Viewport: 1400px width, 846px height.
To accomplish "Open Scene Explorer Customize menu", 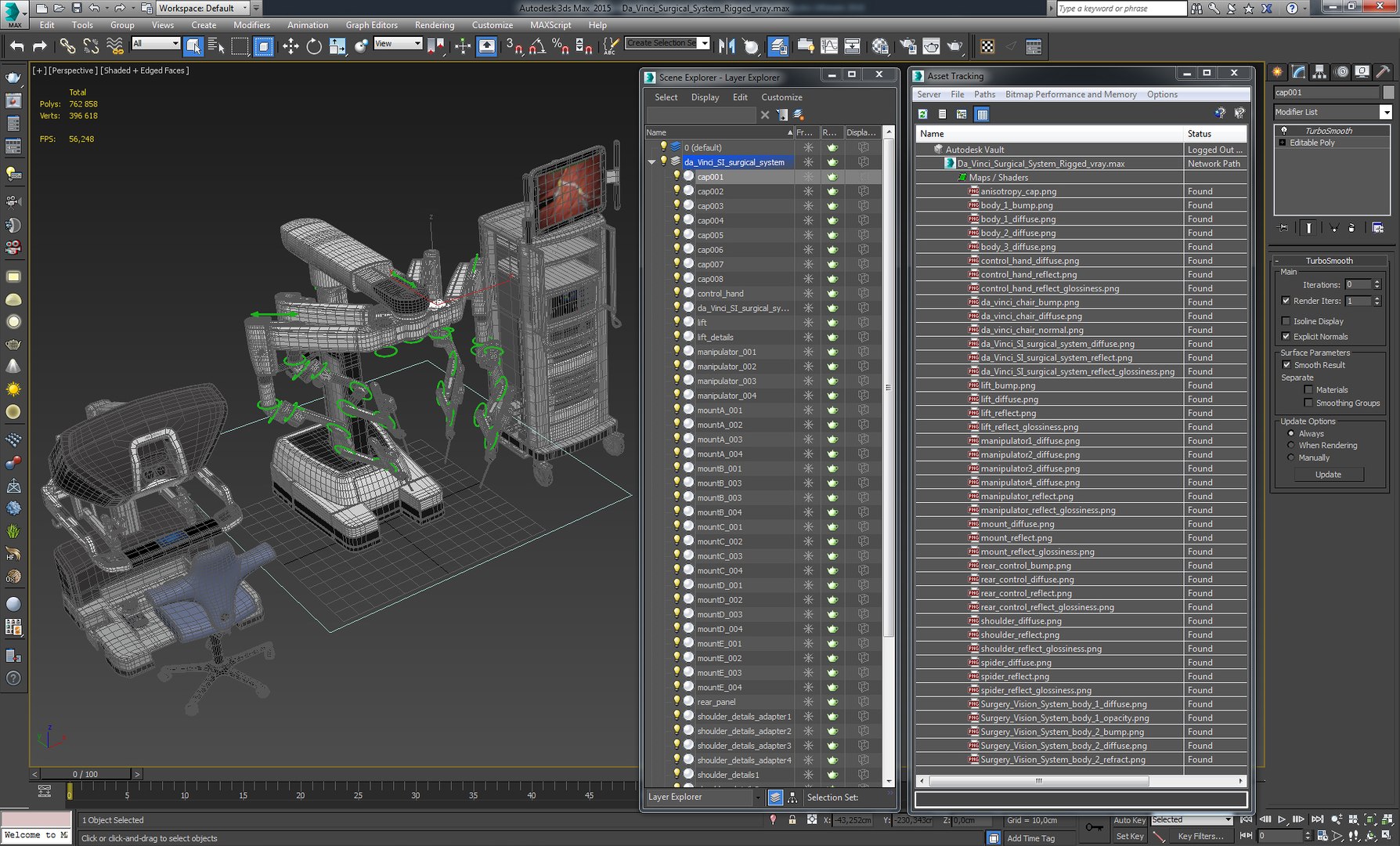I will pyautogui.click(x=781, y=97).
